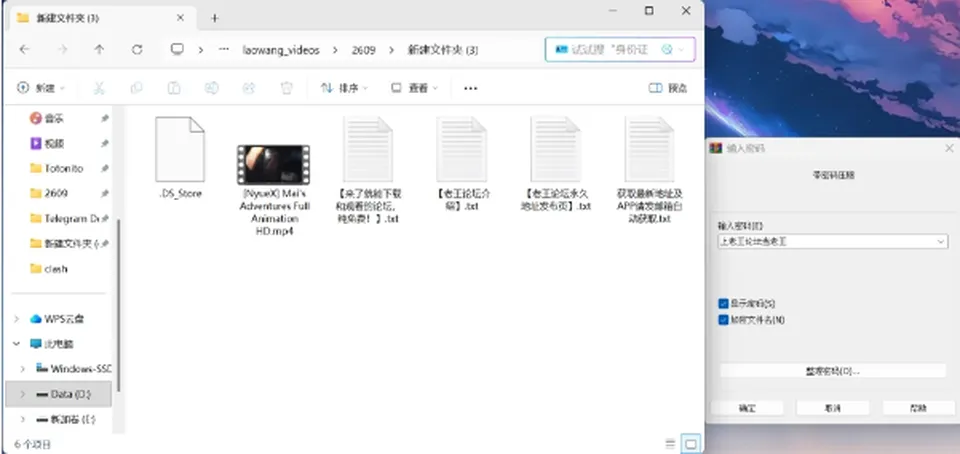Toggle the preview pane button at toolbar right
This screenshot has width=960, height=454.
pos(667,88)
